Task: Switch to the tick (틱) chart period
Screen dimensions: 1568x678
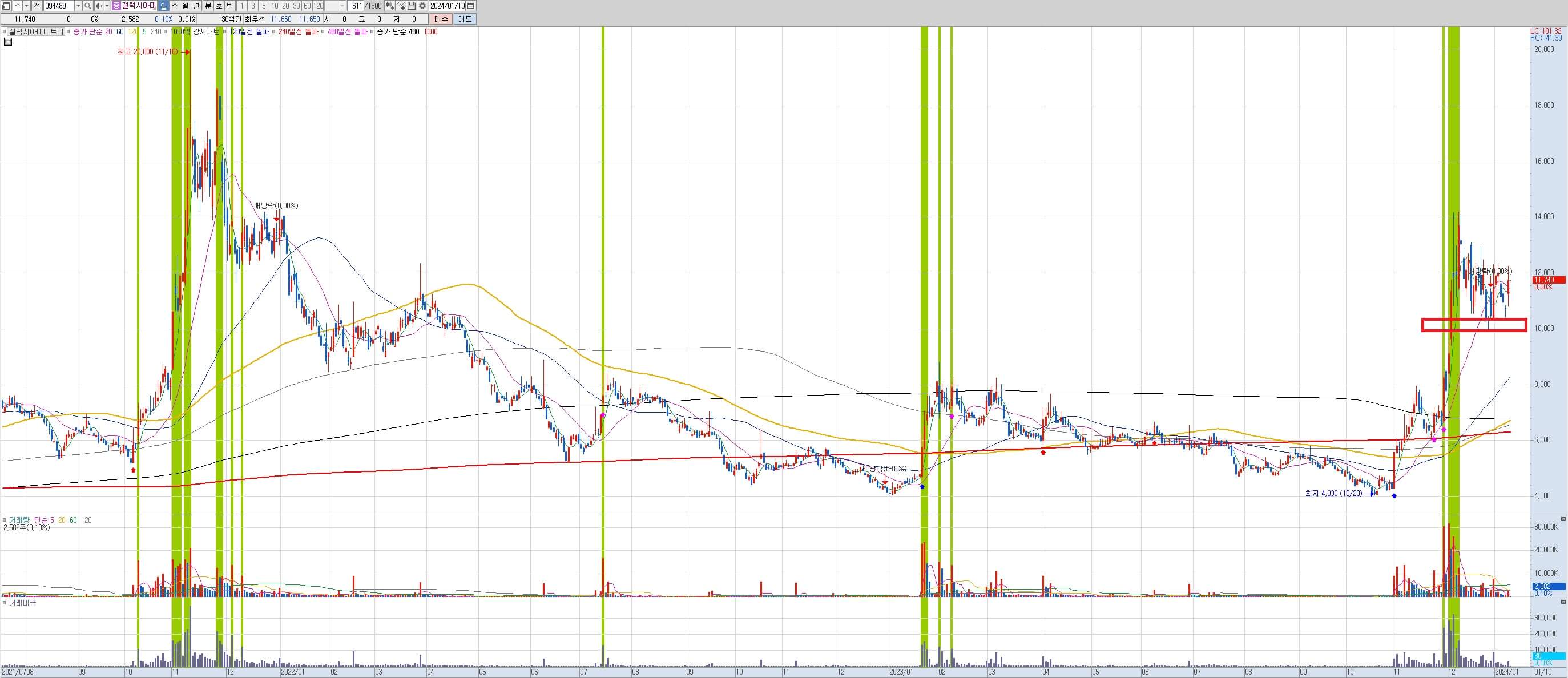Action: (x=229, y=6)
